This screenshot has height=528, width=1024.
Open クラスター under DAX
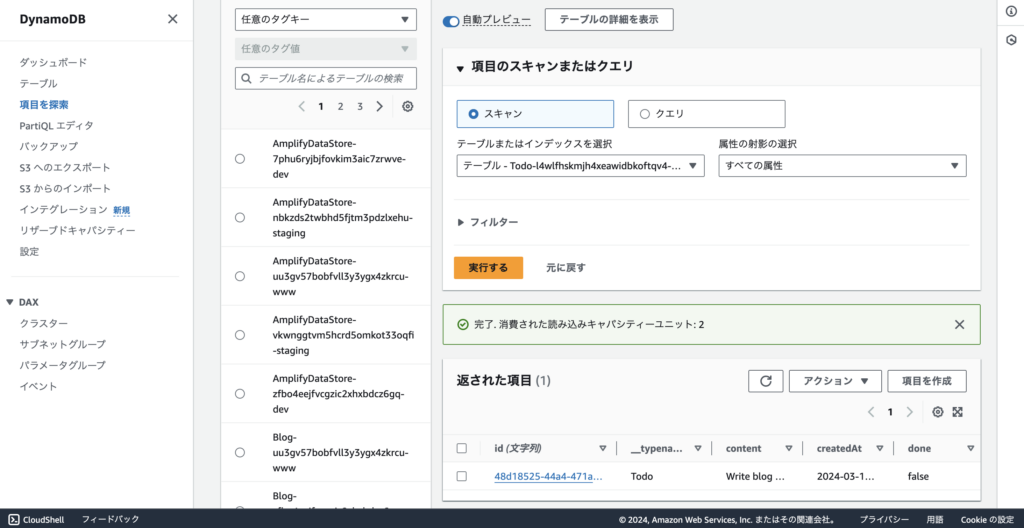click(x=44, y=323)
